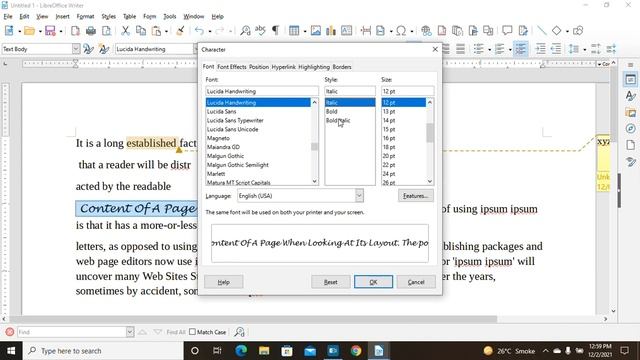Image resolution: width=640 pixels, height=360 pixels.
Task: Click the Insert Hyperlink globe icon
Action: tap(426, 31)
